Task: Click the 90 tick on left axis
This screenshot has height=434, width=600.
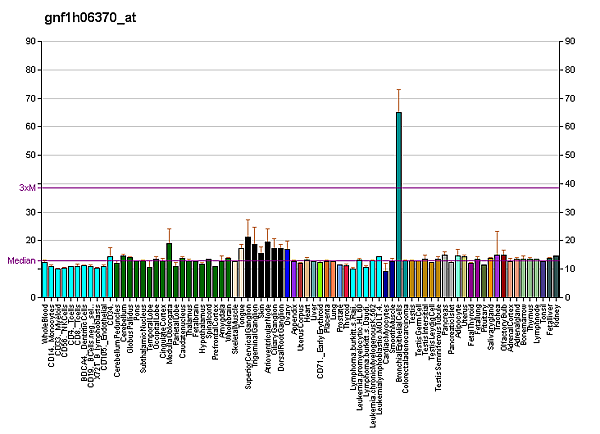Action: pyautogui.click(x=32, y=42)
